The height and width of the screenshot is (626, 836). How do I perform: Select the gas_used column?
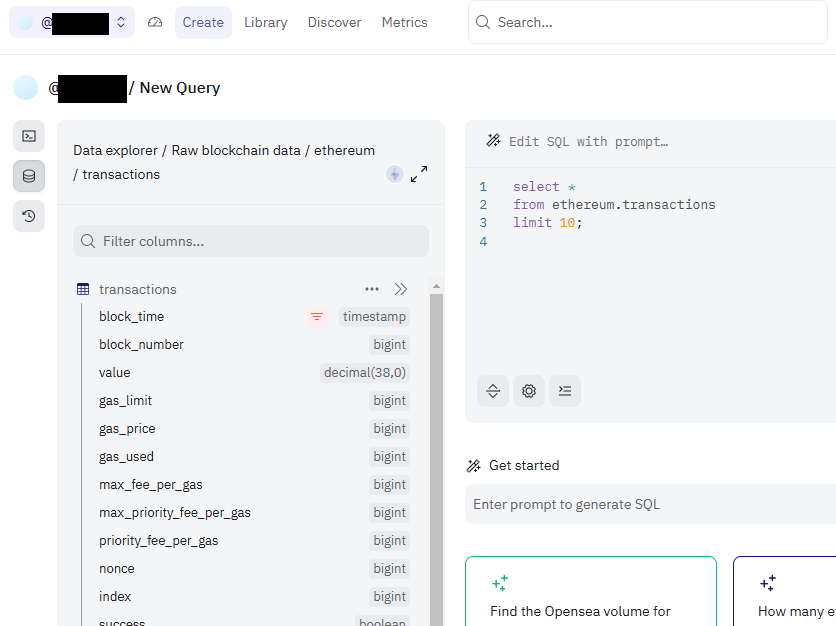126,457
